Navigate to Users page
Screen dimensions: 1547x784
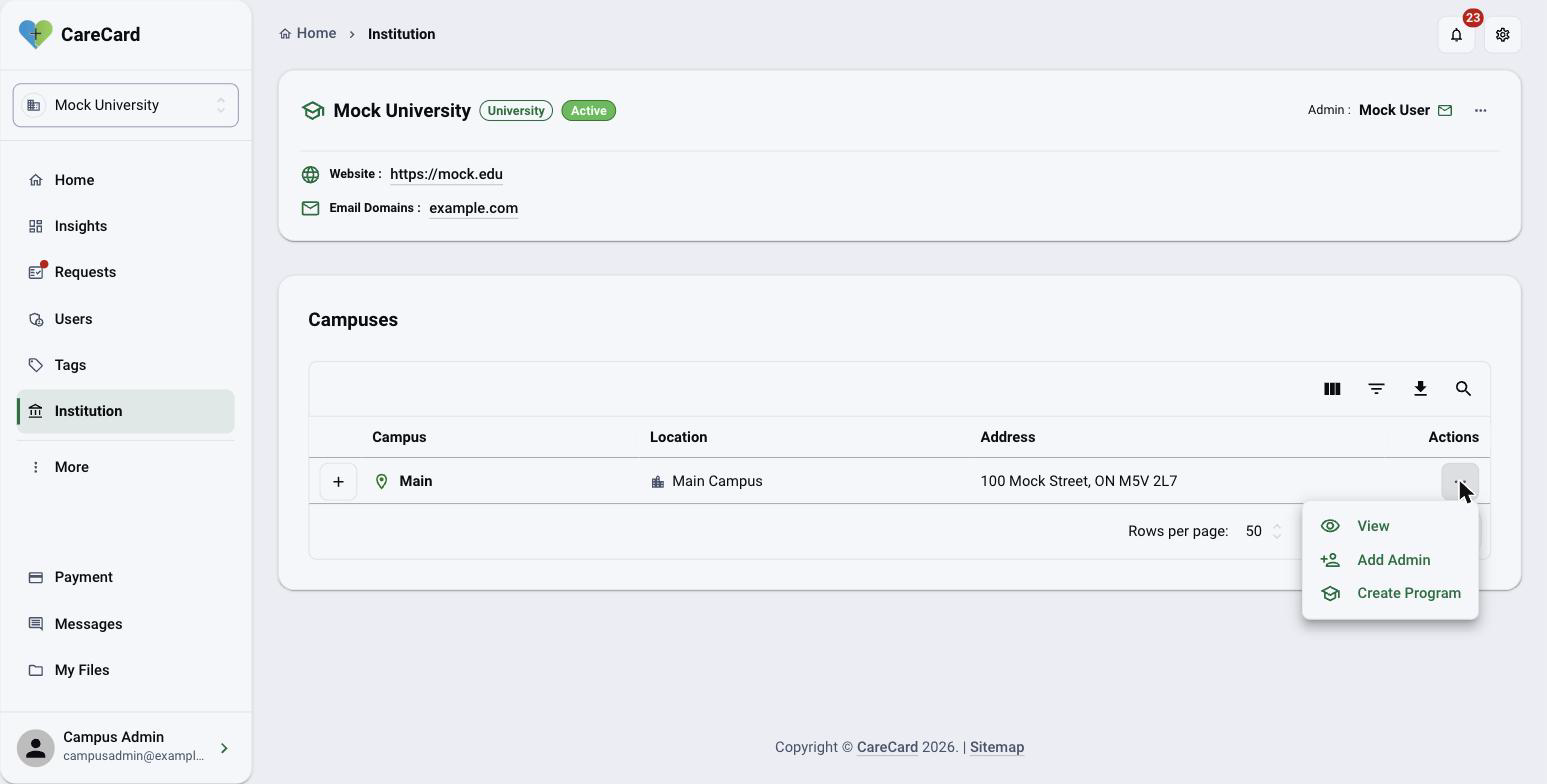[126, 319]
